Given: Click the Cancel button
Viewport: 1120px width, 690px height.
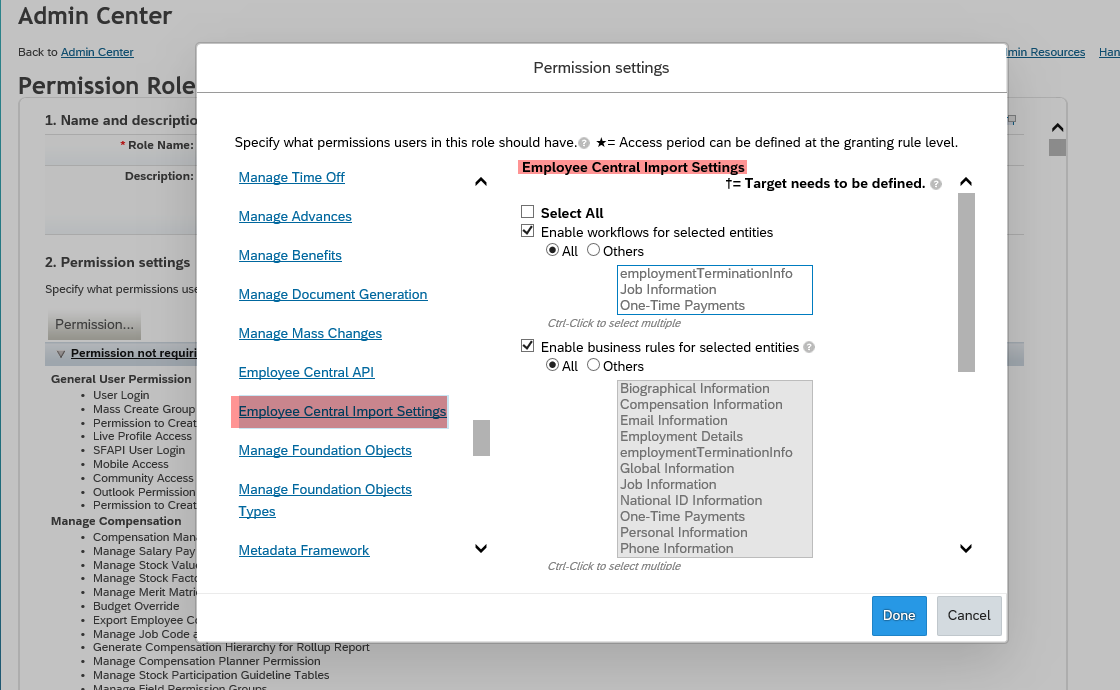Looking at the screenshot, I should pos(969,616).
